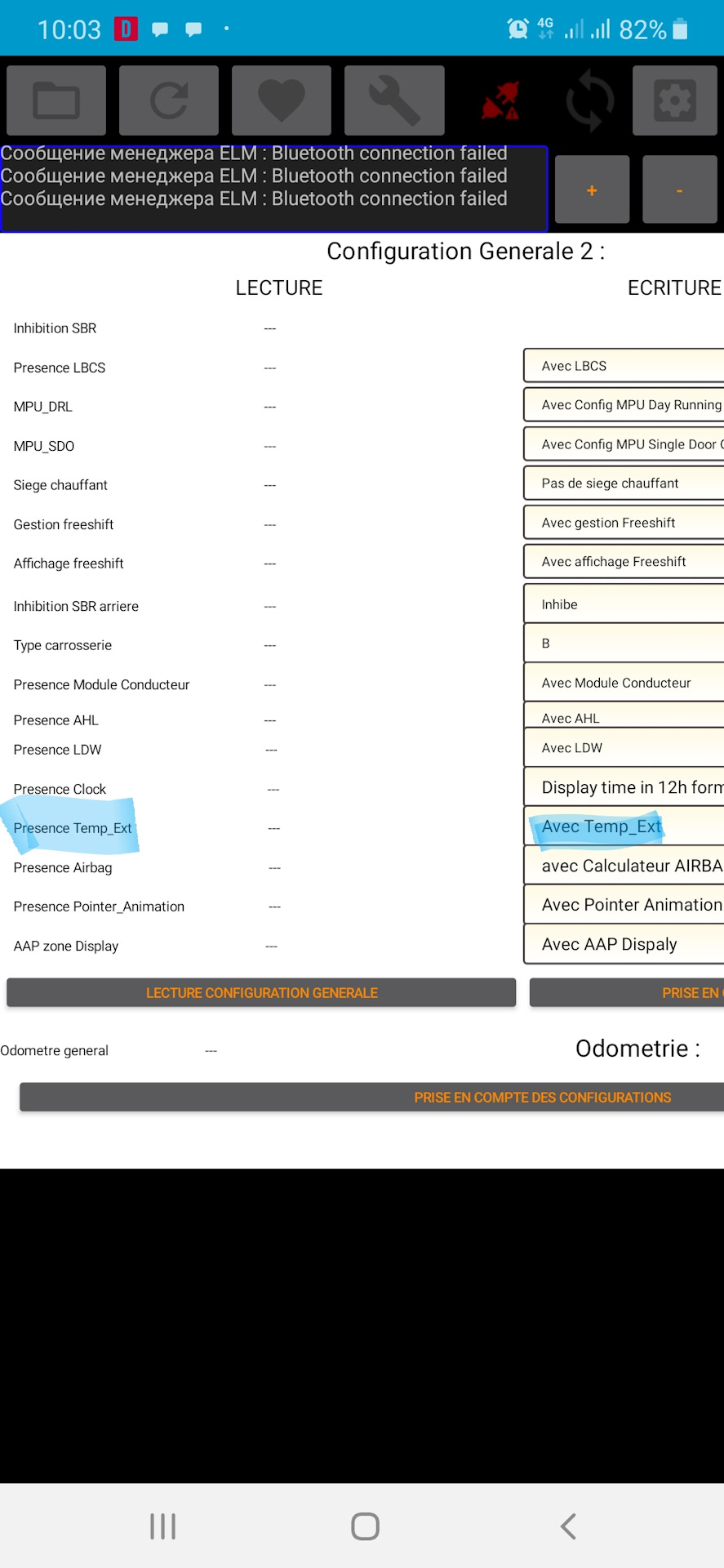Tap the Android recent apps button
The image size is (724, 1568).
pos(163,1526)
